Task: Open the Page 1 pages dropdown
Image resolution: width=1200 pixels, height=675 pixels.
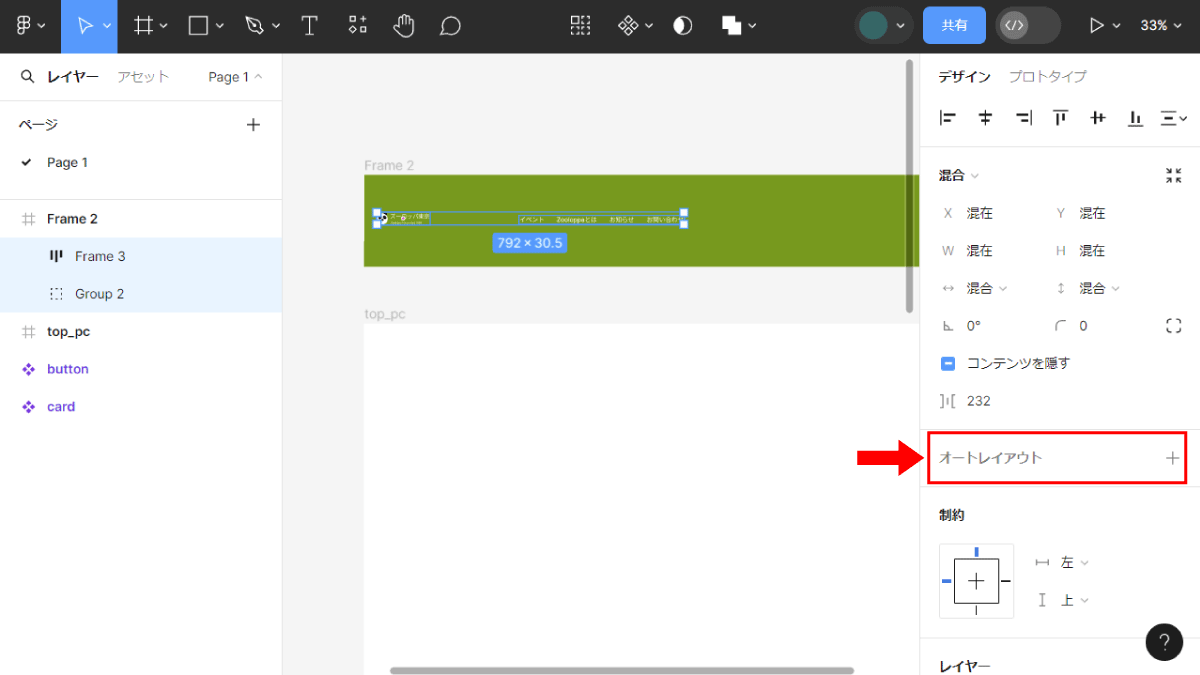Action: click(235, 76)
